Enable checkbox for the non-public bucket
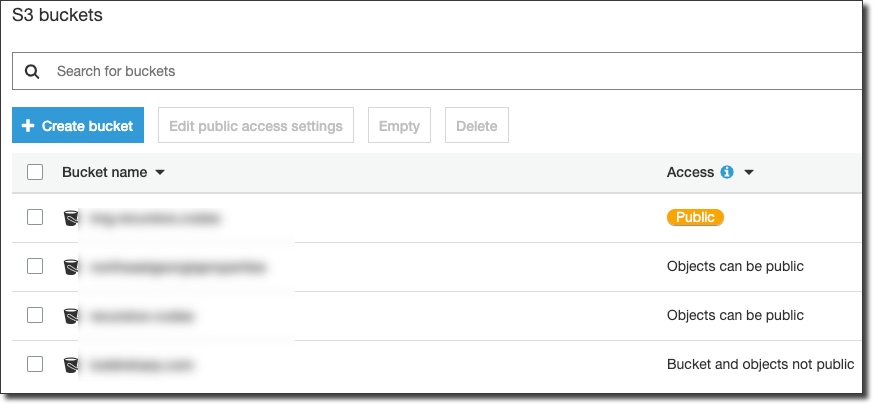This screenshot has height=404, width=873. [x=35, y=364]
